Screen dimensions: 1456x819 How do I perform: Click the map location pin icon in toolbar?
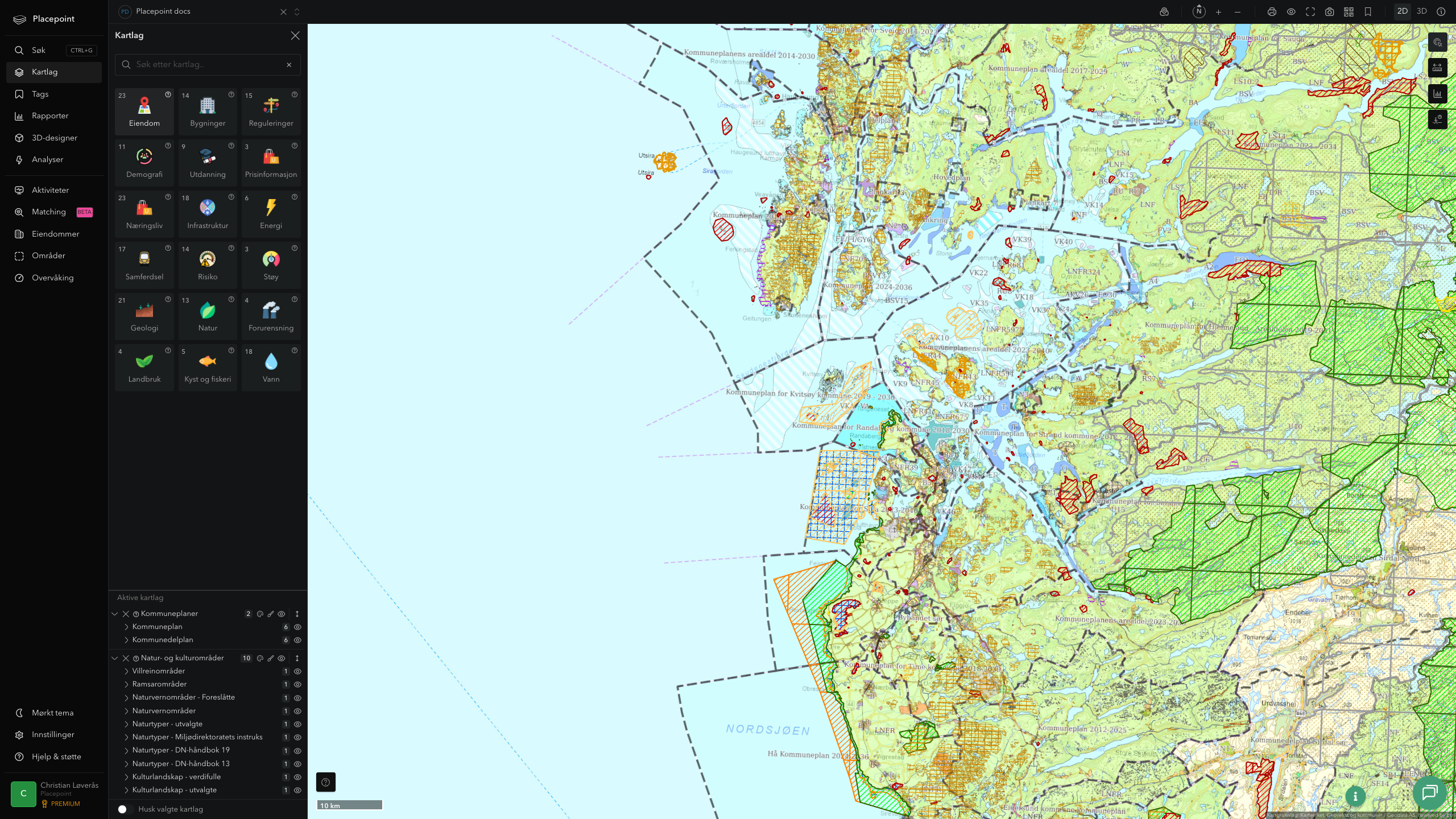pyautogui.click(x=1164, y=12)
